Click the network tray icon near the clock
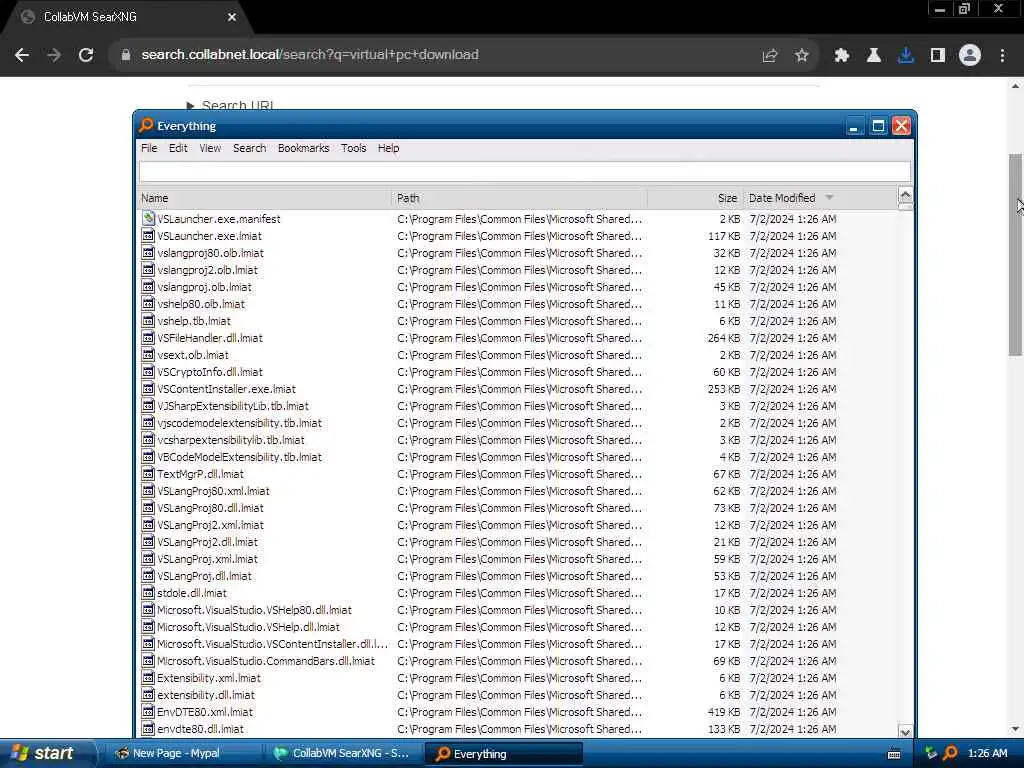 tap(931, 753)
